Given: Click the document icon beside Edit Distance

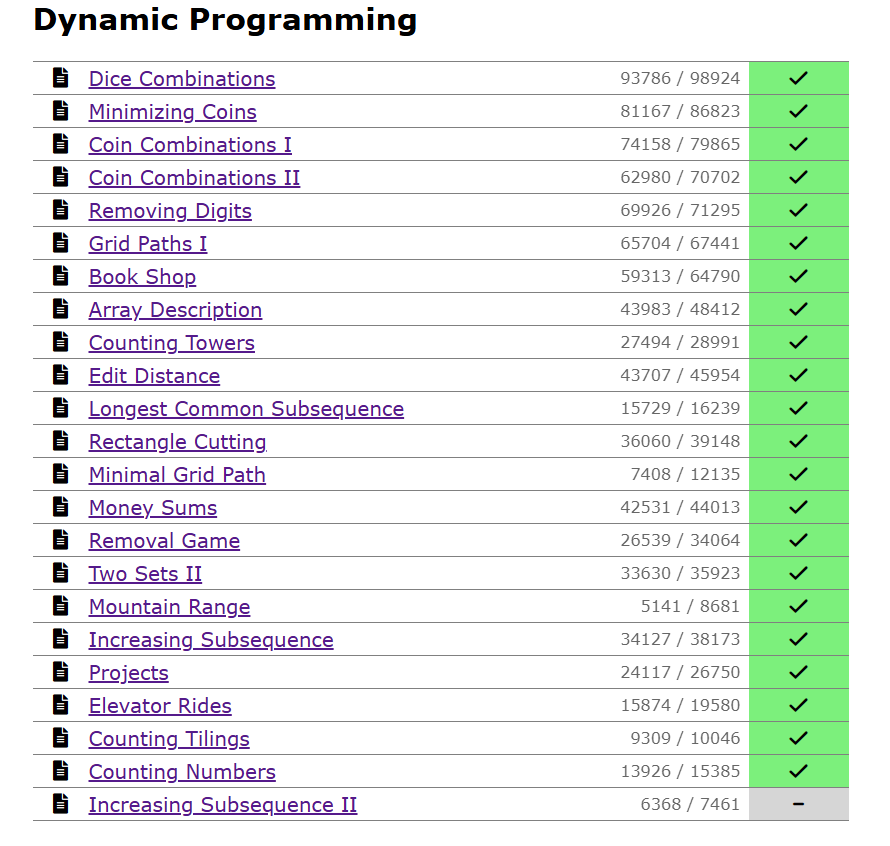Looking at the screenshot, I should (x=61, y=374).
